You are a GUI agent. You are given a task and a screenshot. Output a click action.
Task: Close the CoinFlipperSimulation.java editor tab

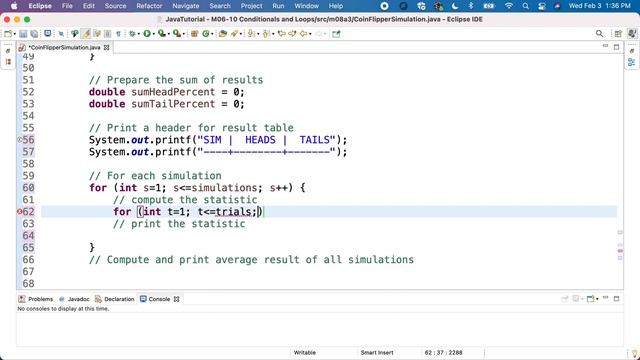click(x=107, y=47)
